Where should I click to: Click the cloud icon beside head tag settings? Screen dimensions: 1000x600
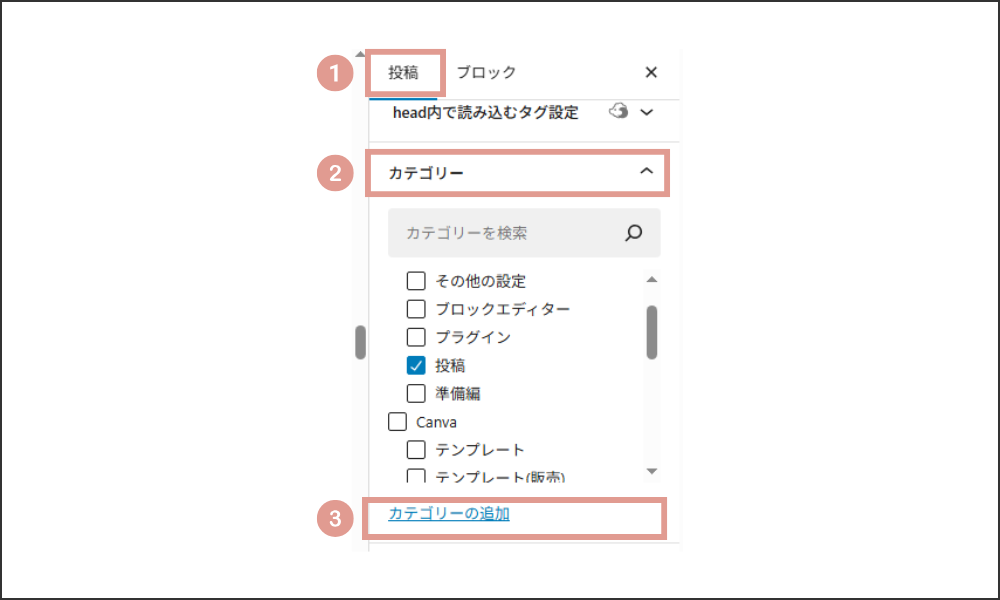click(x=618, y=111)
